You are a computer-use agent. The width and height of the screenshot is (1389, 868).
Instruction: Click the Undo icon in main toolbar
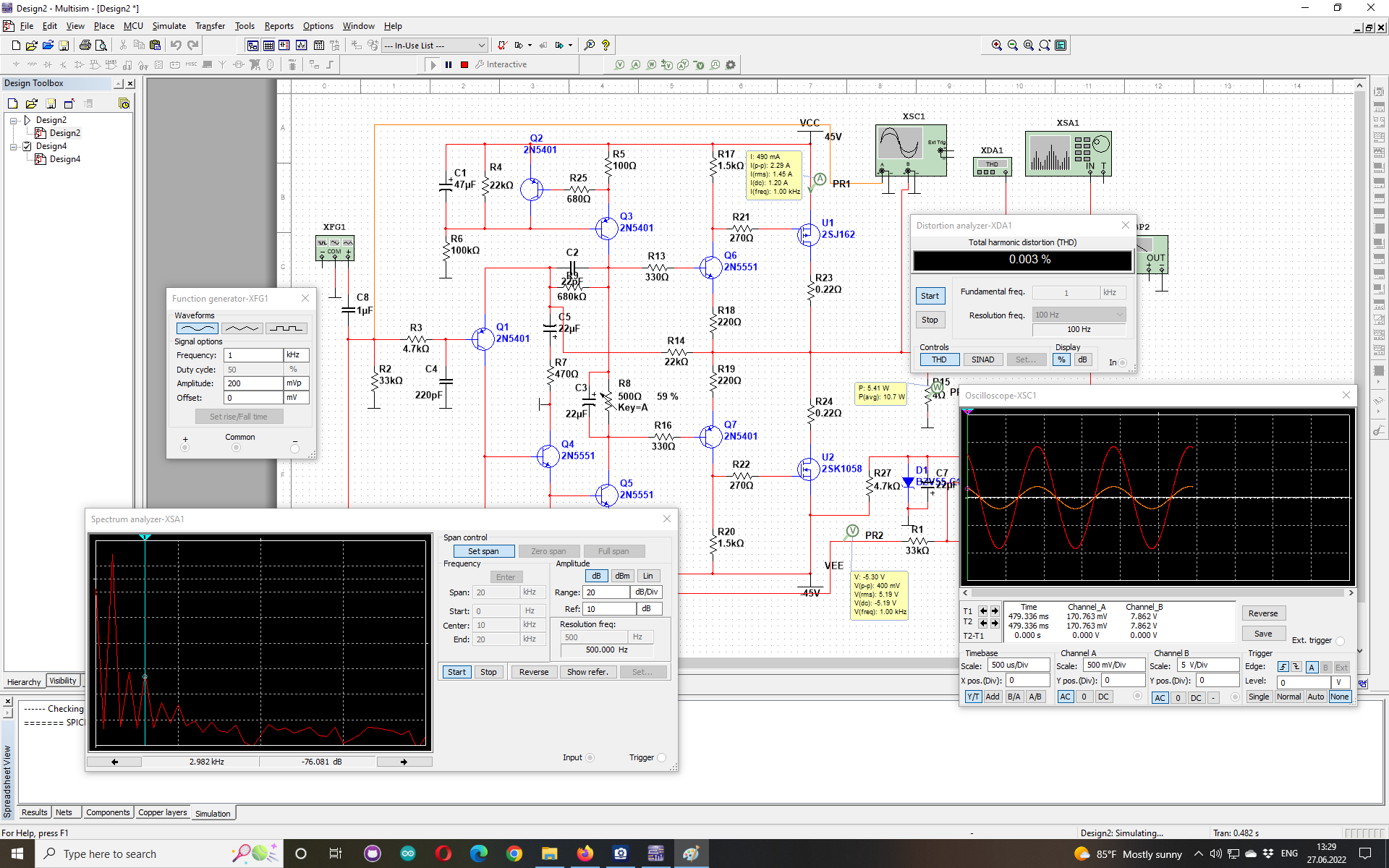pos(176,45)
